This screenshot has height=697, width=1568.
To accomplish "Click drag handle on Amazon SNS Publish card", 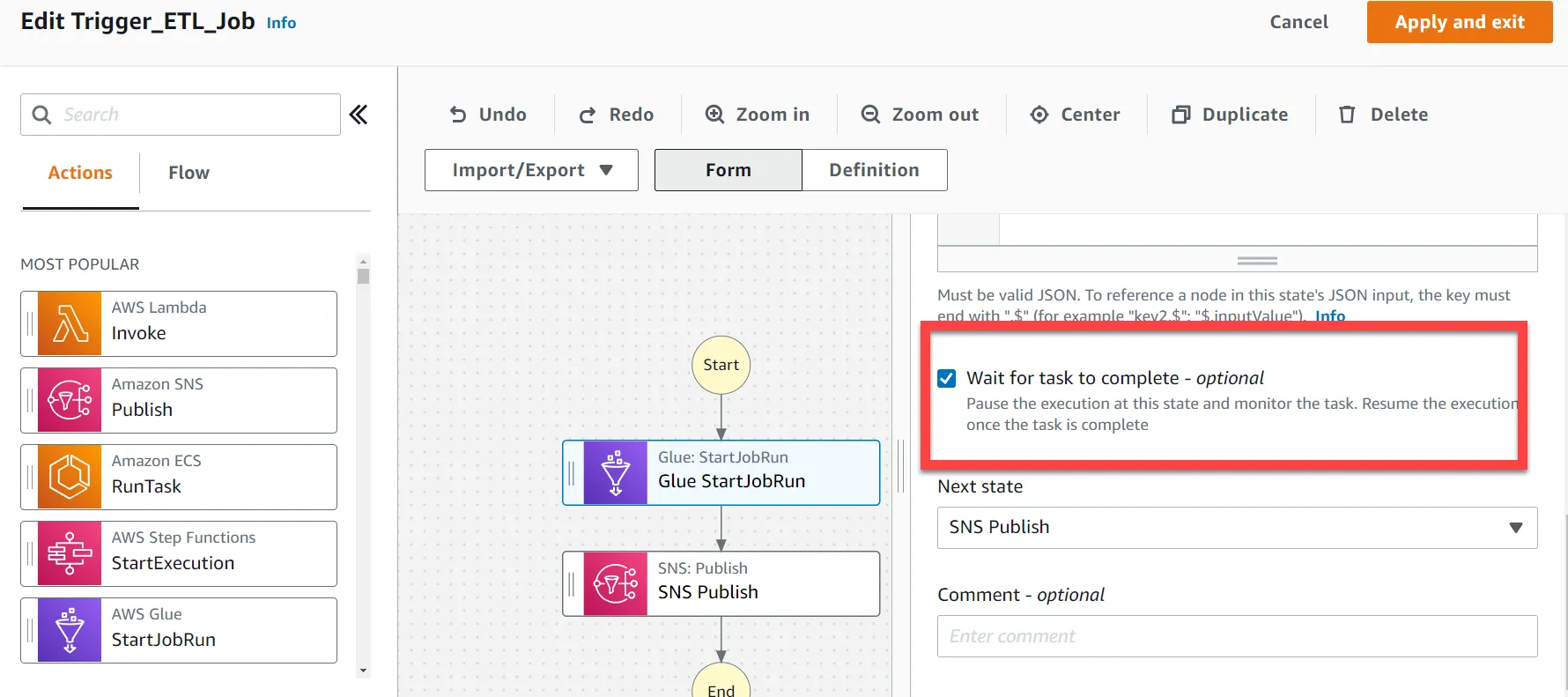I will click(x=30, y=400).
